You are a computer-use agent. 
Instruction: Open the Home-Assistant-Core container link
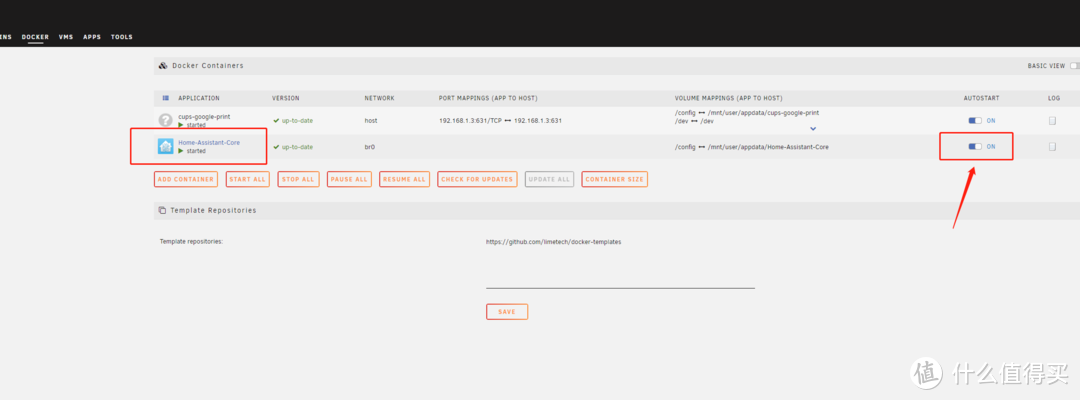pos(209,143)
